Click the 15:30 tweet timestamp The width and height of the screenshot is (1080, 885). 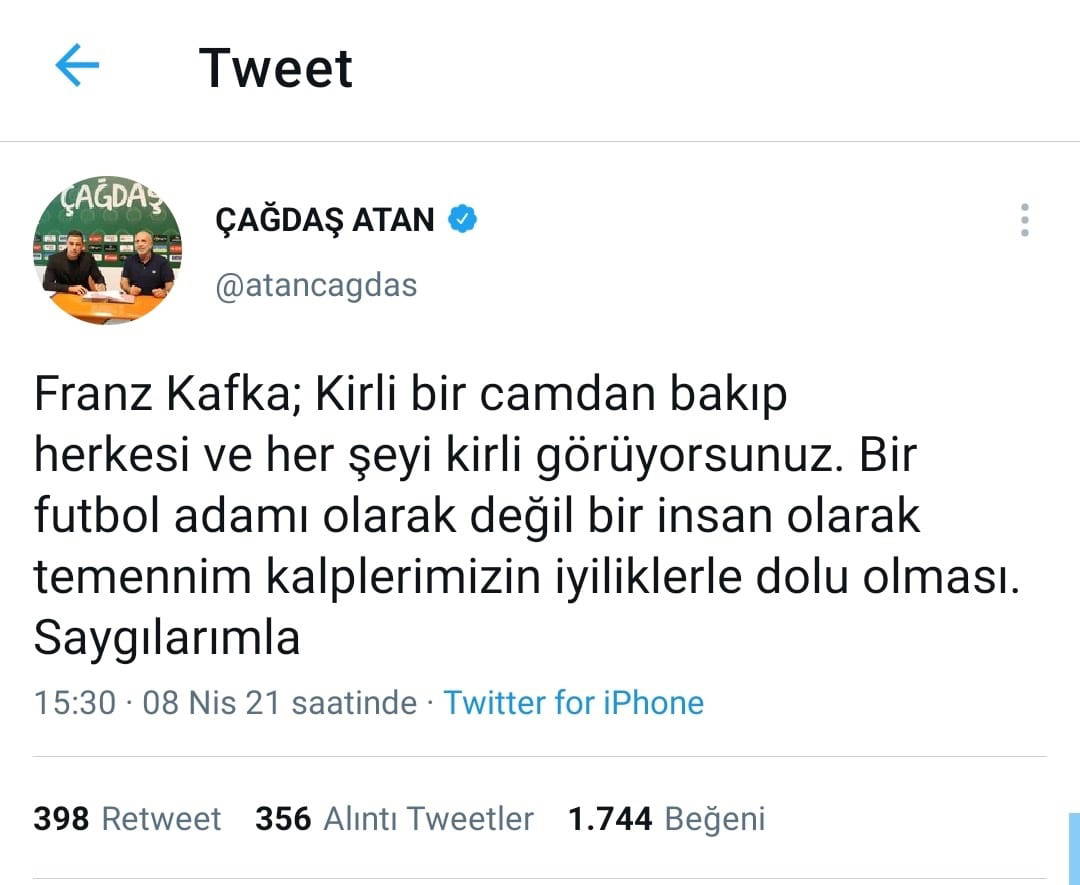tap(74, 703)
